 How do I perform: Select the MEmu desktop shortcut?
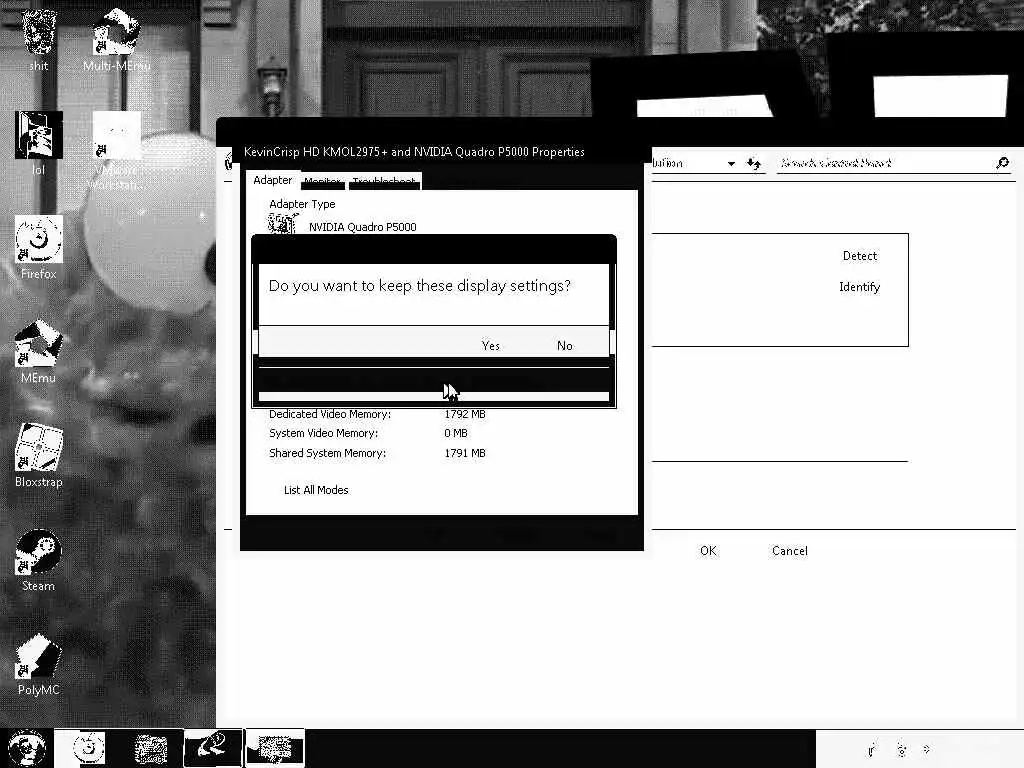click(39, 351)
